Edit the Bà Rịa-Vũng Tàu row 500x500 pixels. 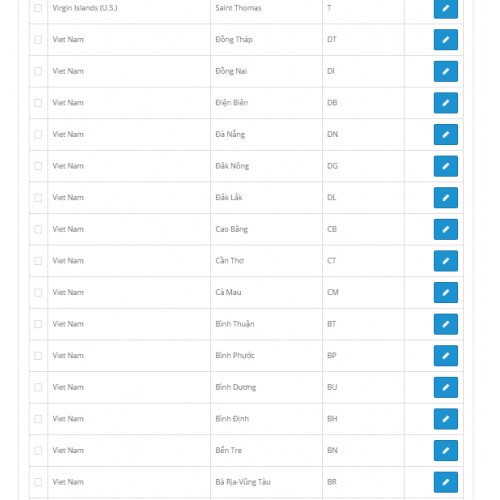tap(446, 482)
